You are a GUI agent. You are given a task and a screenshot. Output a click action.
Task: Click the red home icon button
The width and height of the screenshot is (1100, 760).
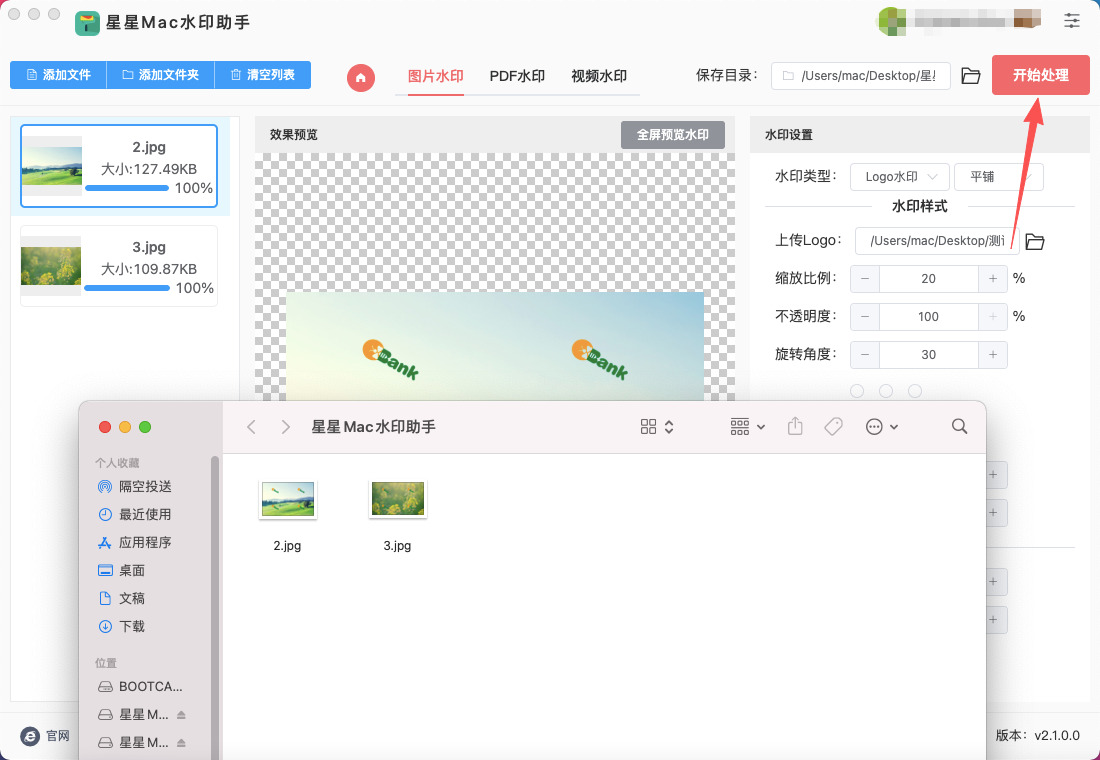click(x=361, y=77)
